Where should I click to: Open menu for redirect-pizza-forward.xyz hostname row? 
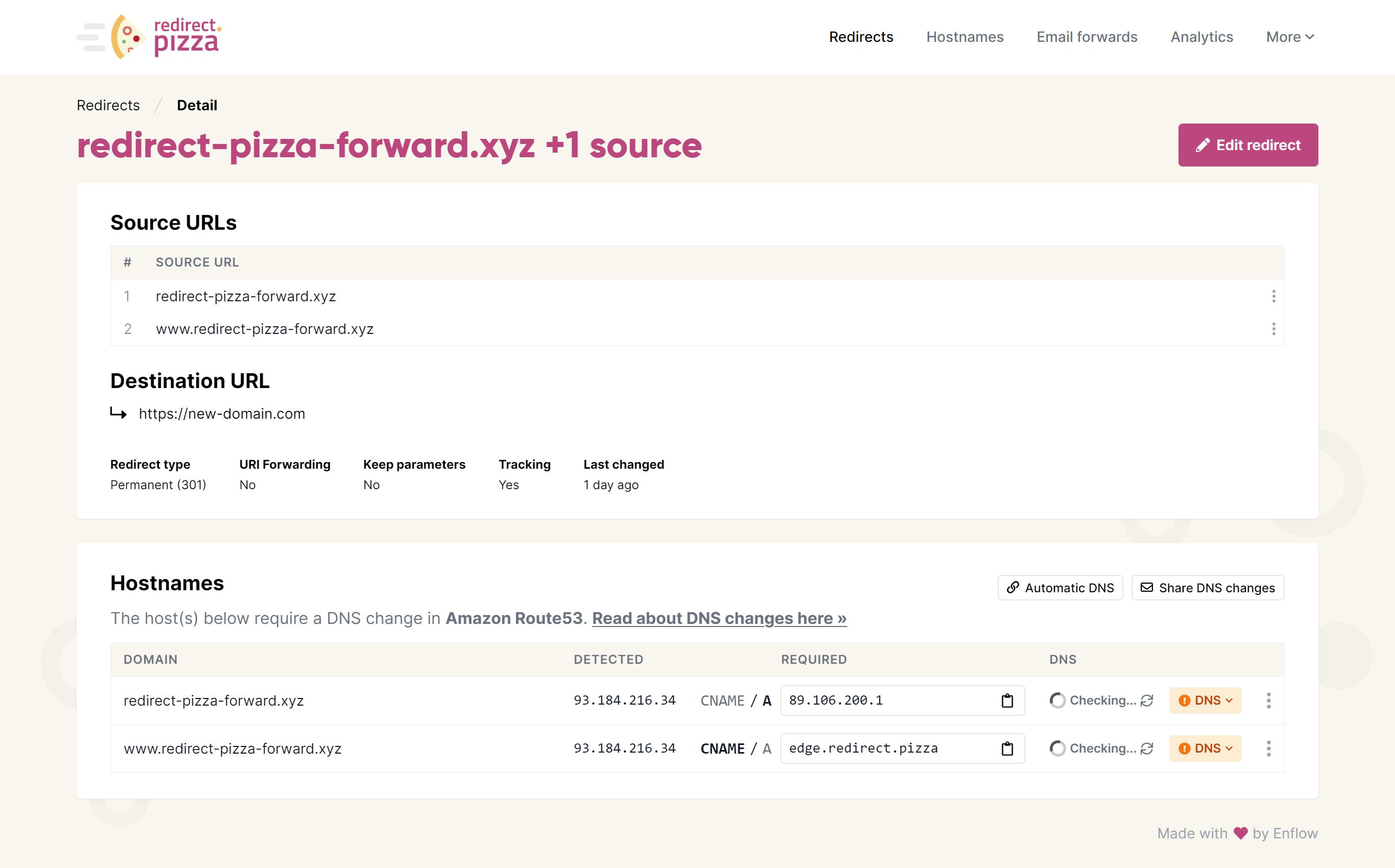coord(1269,701)
